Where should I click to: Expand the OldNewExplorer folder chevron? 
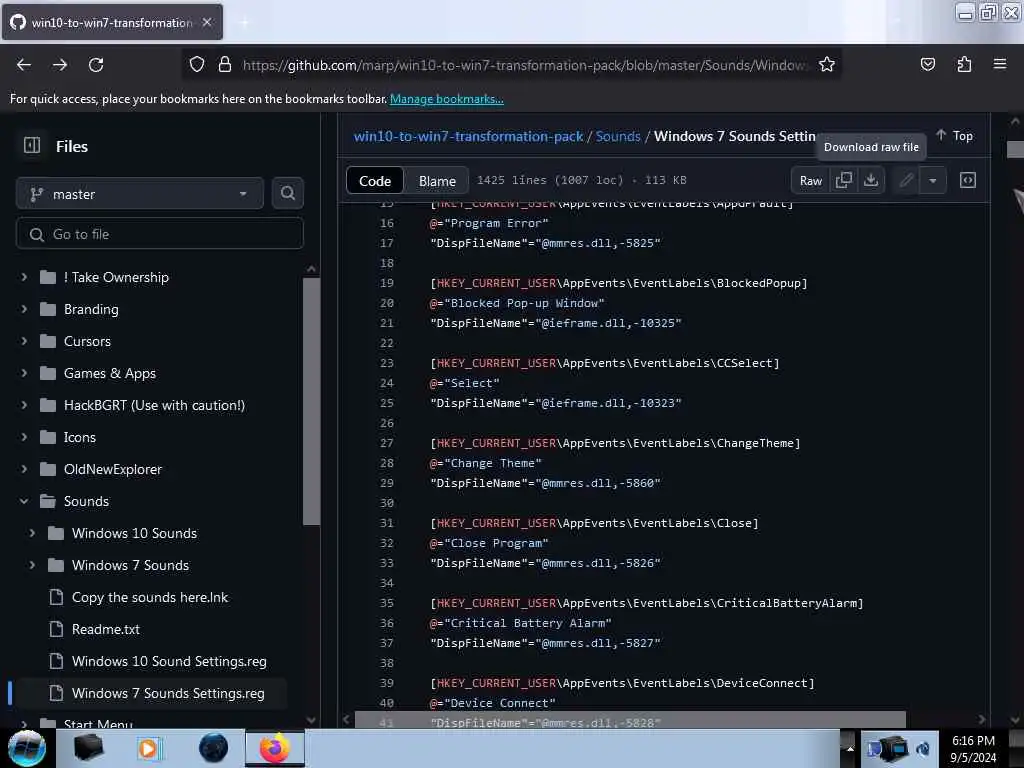(x=24, y=469)
